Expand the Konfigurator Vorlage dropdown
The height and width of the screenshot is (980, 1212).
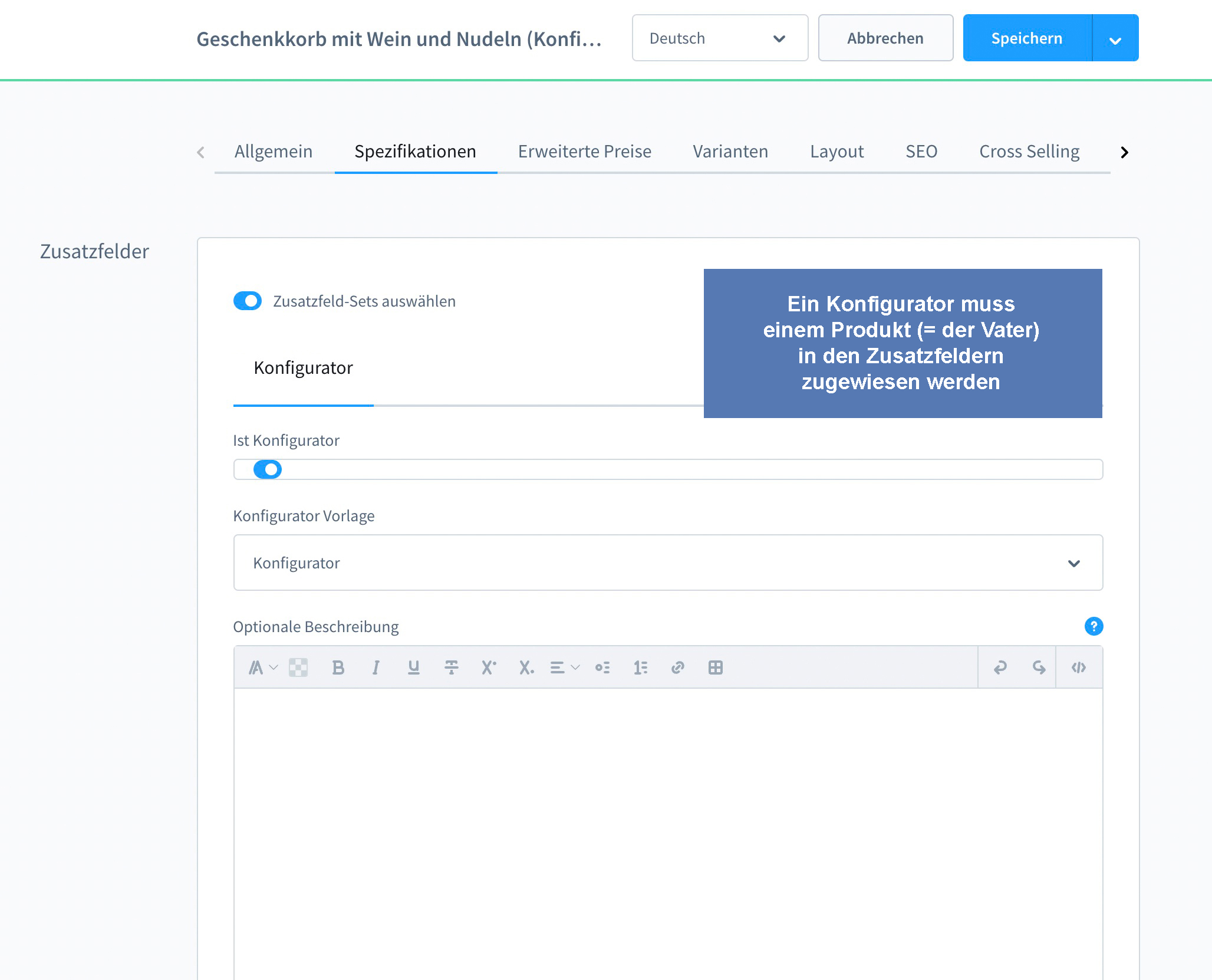668,563
